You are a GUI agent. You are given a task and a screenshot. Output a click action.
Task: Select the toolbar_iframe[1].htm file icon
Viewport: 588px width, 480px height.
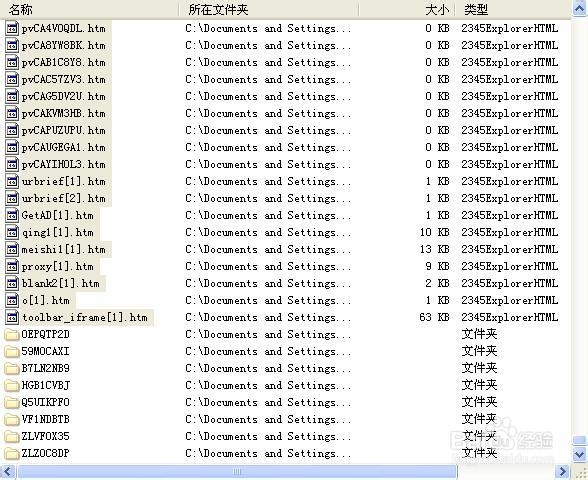click(12, 317)
